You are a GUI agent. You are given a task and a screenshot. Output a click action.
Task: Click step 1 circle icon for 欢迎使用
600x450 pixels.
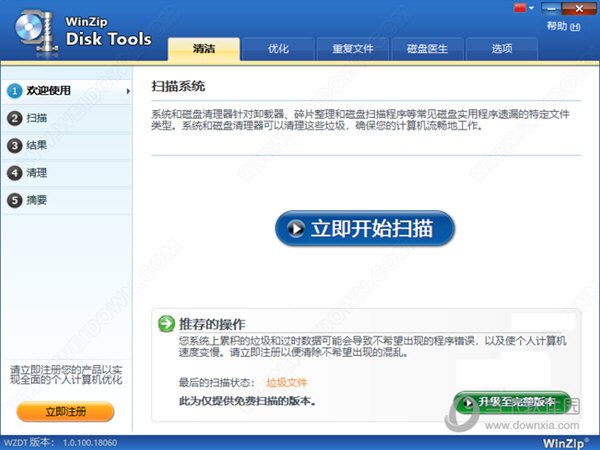(x=15, y=91)
